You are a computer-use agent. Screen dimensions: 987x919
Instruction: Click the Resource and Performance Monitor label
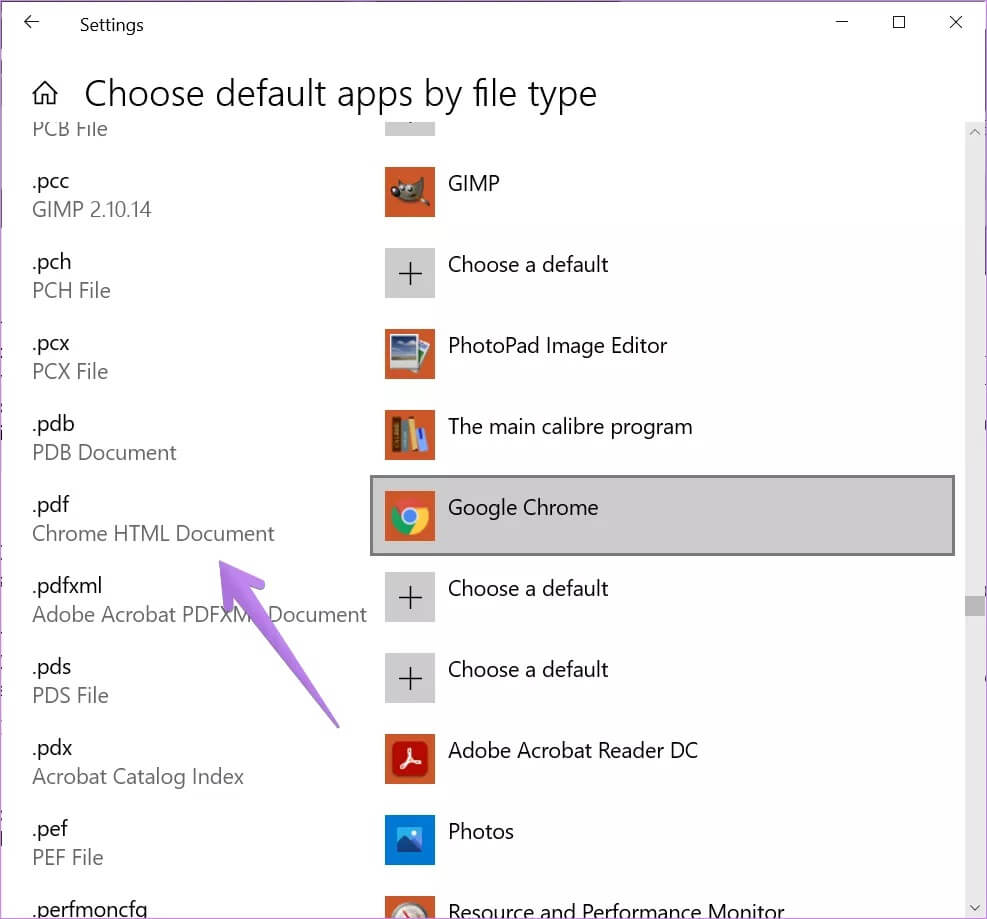616,910
